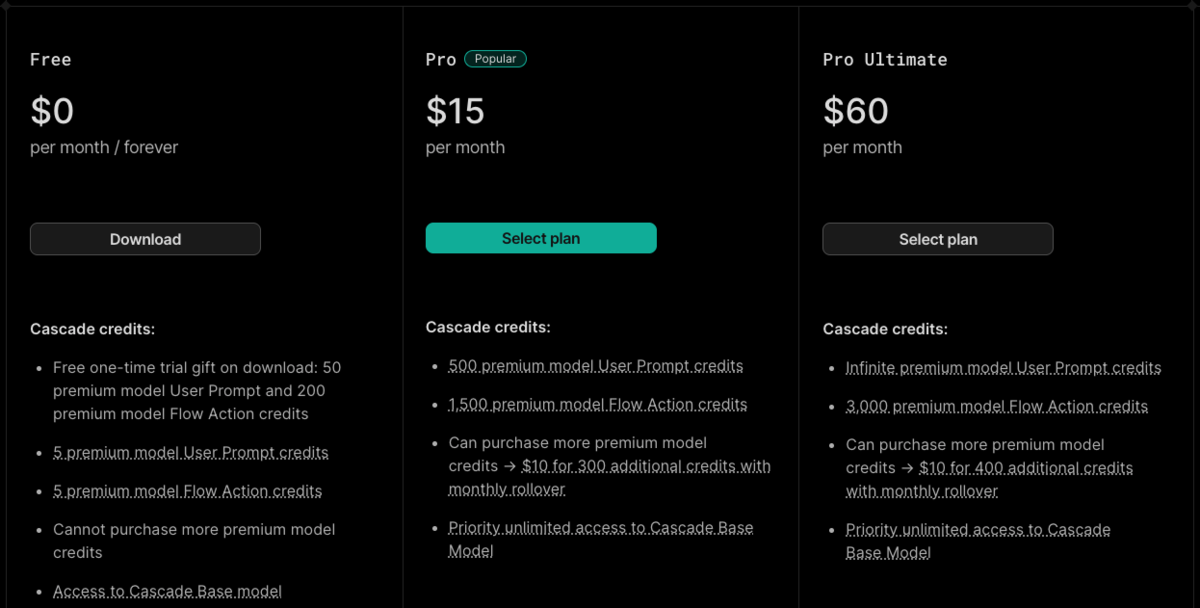Open the 1,500 premium model Flow Action credits link

(598, 404)
